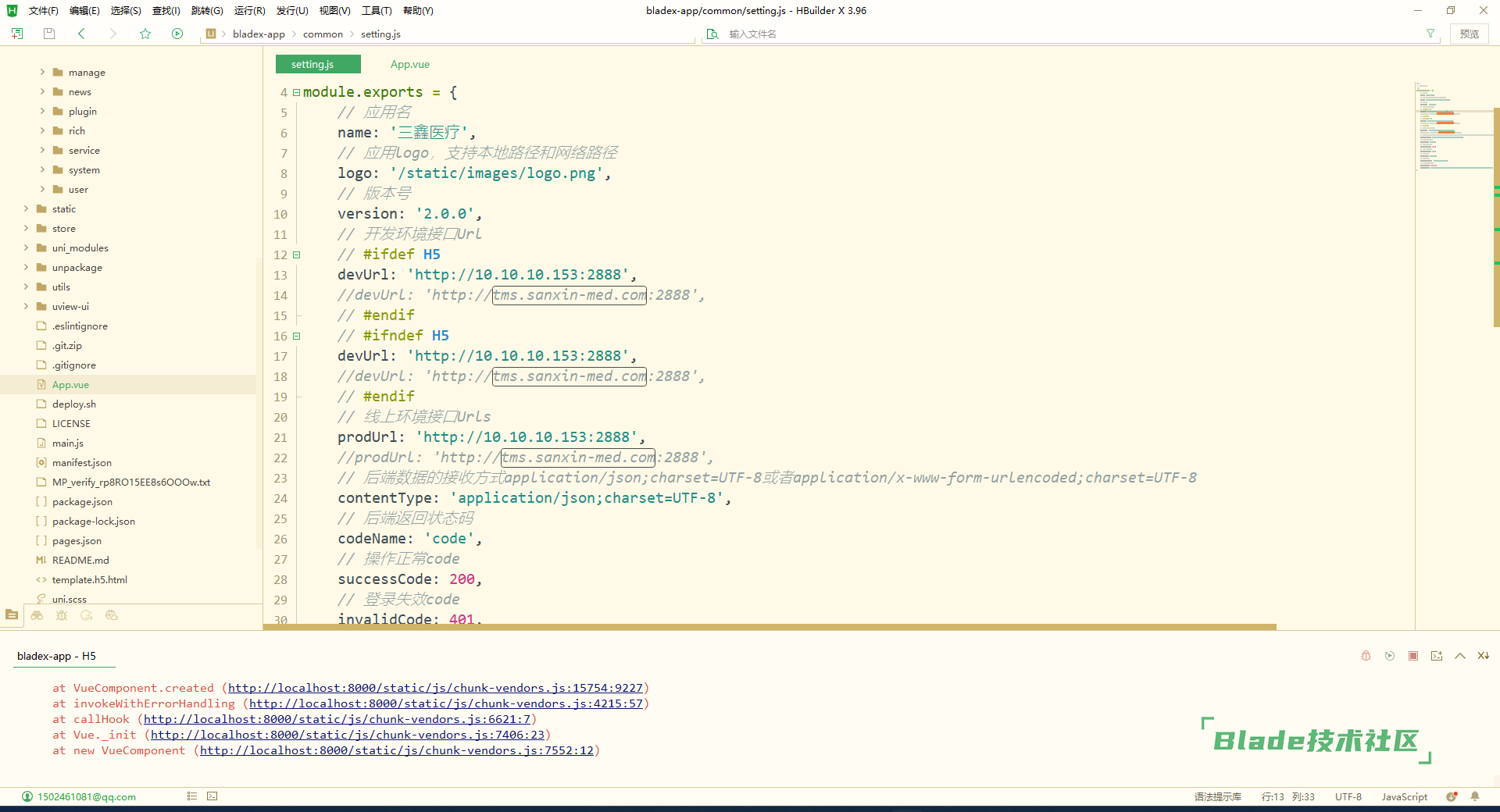Screen dimensions: 1500x812
Task: Select the setting.js editor tab
Action: [318, 64]
